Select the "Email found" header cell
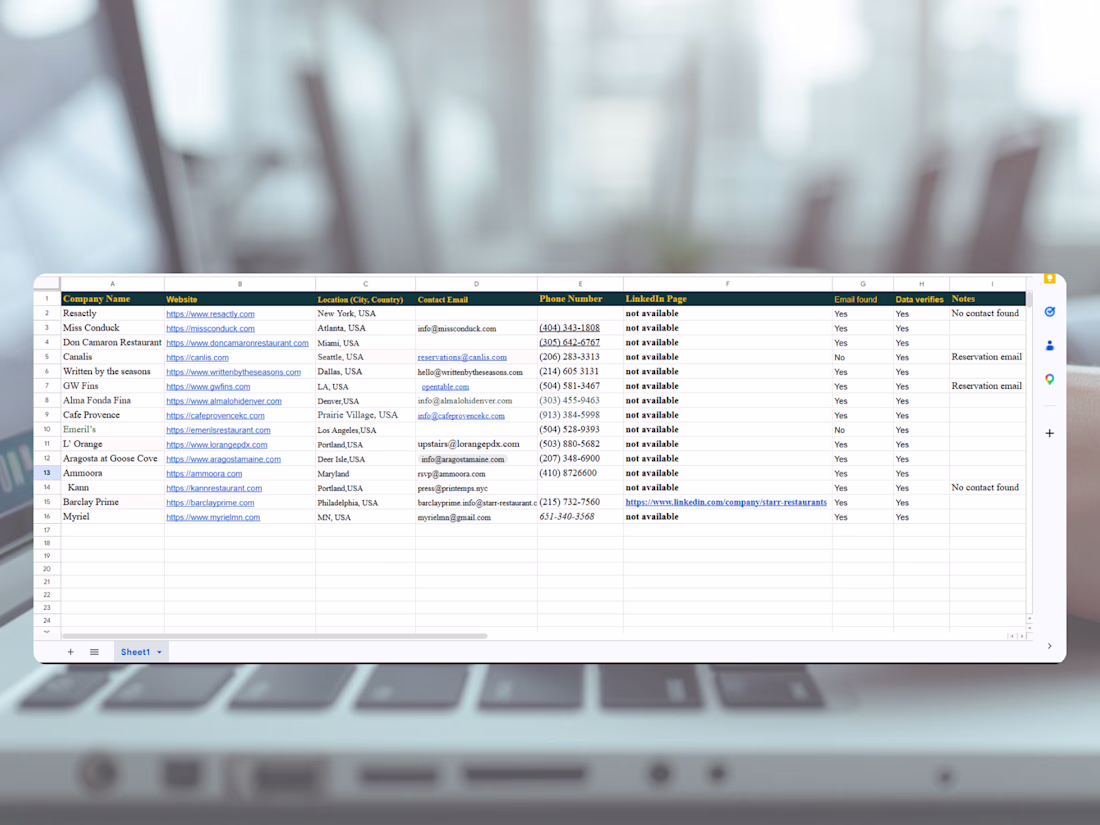Viewport: 1100px width, 825px height. tap(863, 299)
